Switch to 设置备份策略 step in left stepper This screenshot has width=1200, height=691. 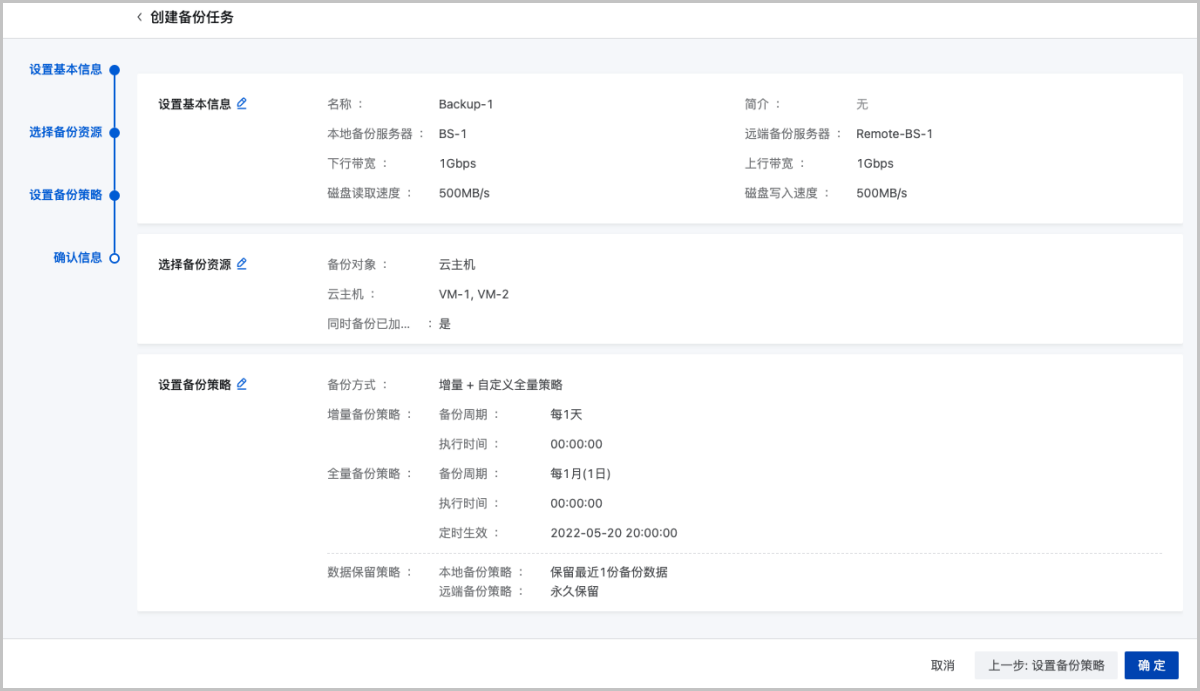coord(65,195)
